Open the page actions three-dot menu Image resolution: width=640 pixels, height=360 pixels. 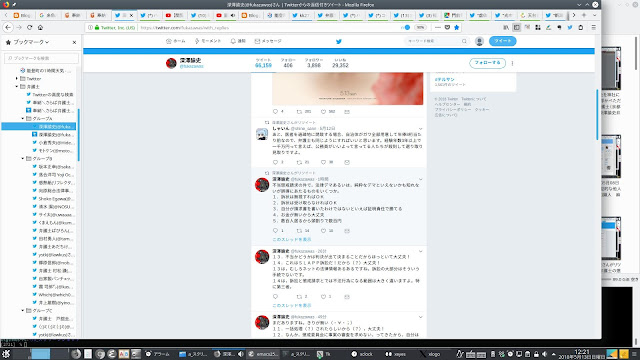point(438,27)
